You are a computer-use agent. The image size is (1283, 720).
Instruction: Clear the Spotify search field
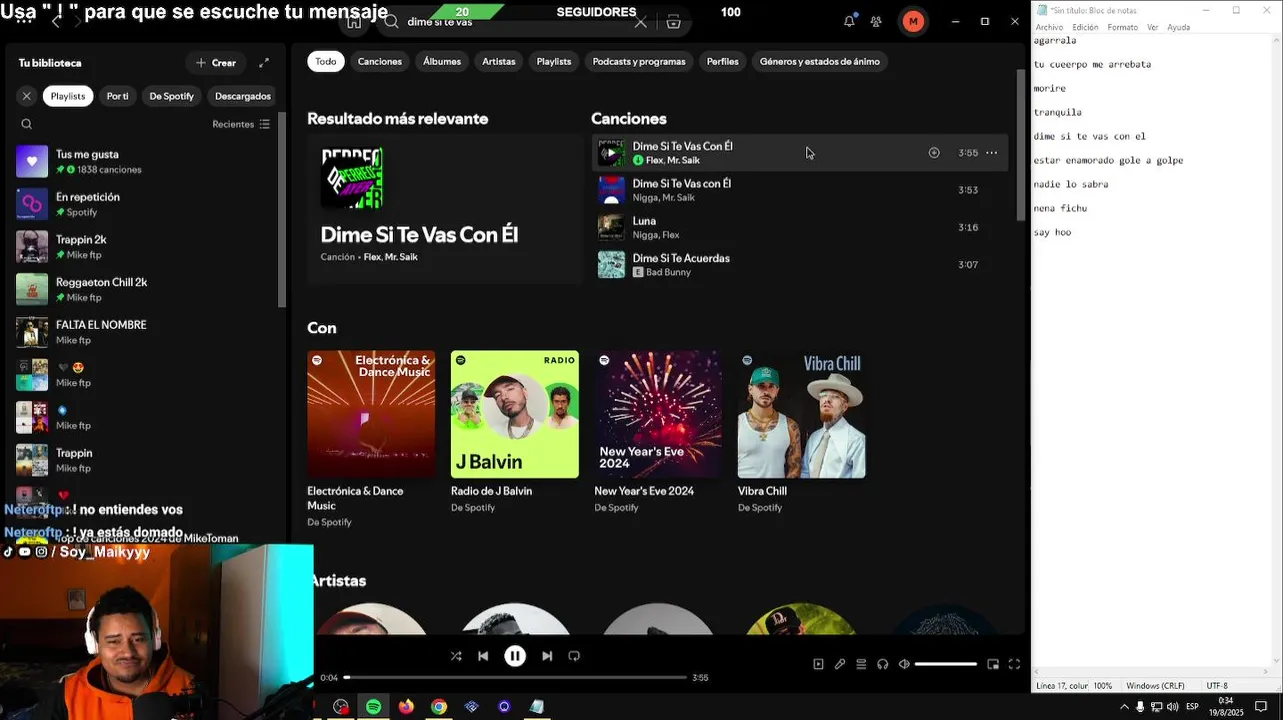(x=641, y=21)
